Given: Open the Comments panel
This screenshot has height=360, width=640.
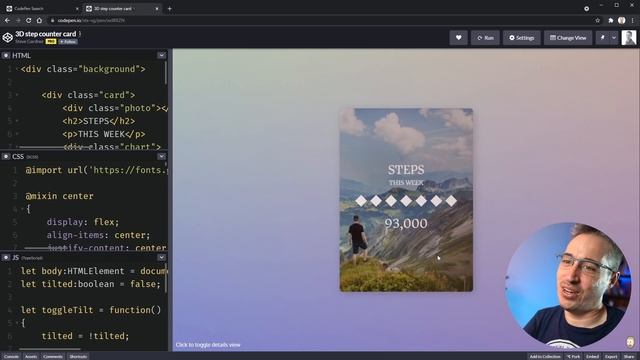Looking at the screenshot, I should (x=53, y=356).
